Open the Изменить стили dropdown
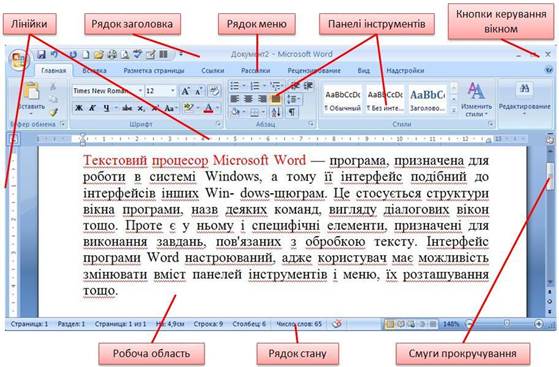 tap(476, 100)
